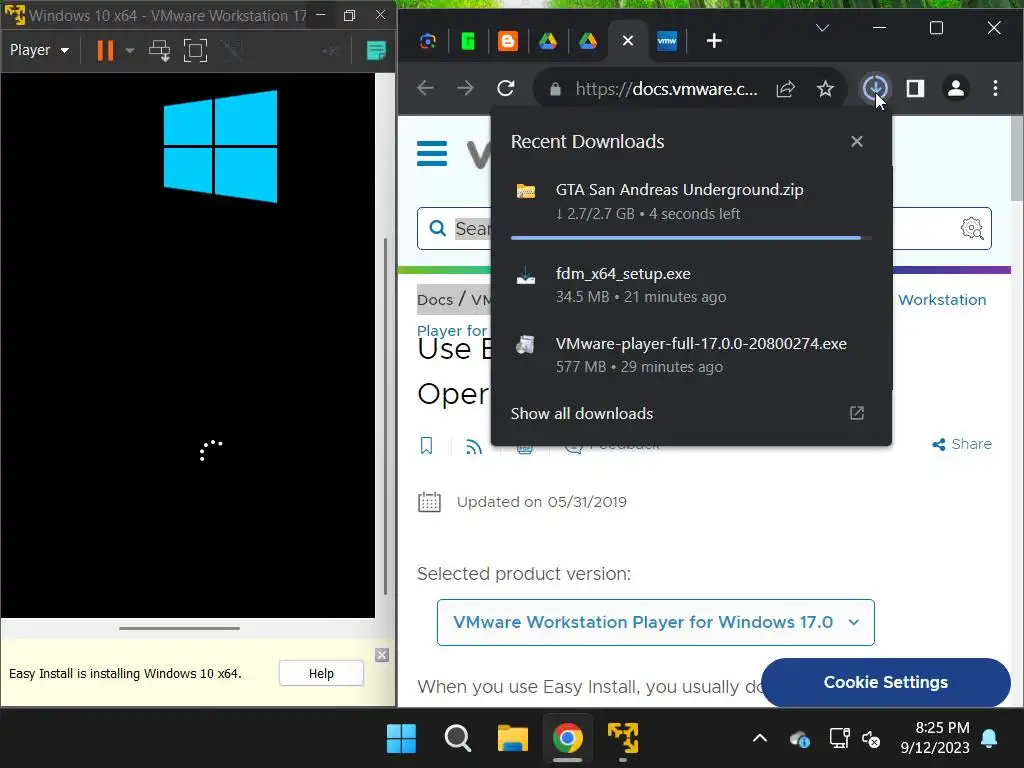Click the docs.vmware.com address bar
1024x768 pixels.
tap(666, 89)
